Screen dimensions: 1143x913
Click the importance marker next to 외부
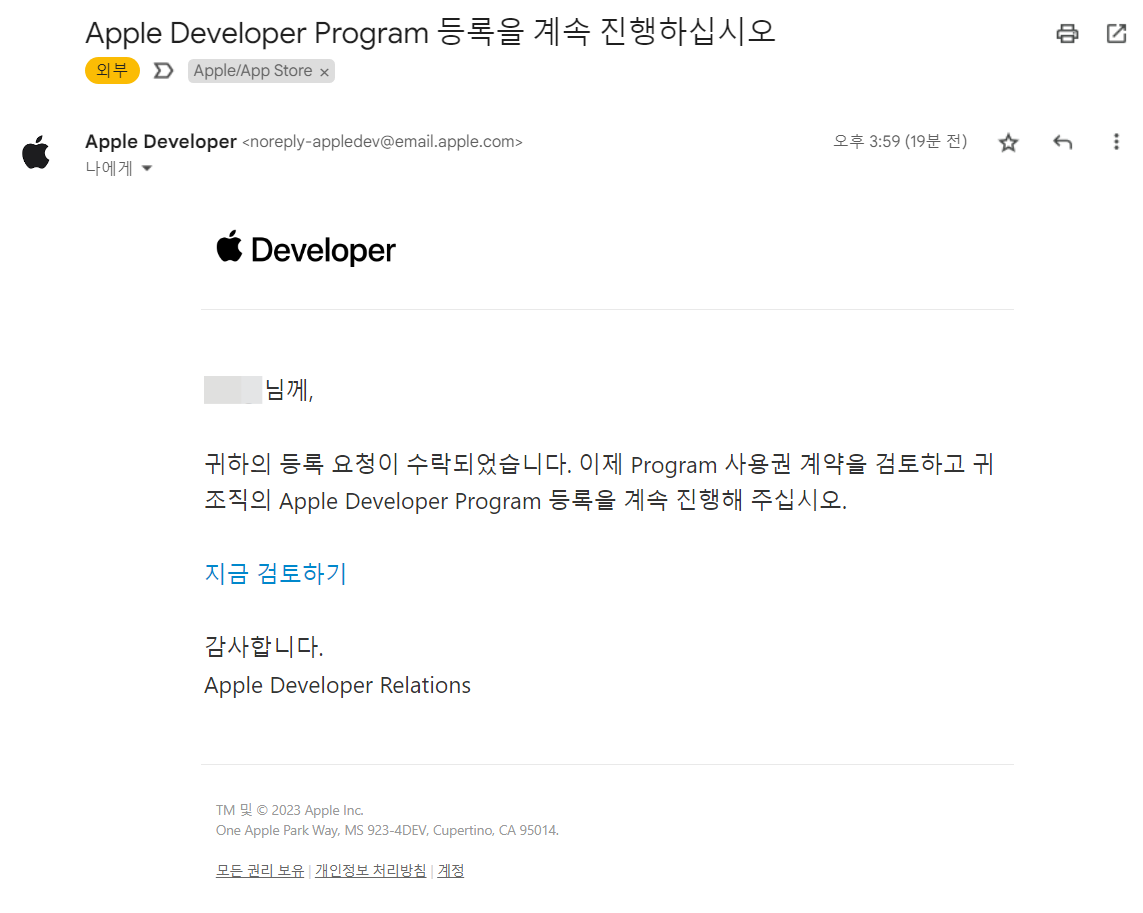click(163, 71)
